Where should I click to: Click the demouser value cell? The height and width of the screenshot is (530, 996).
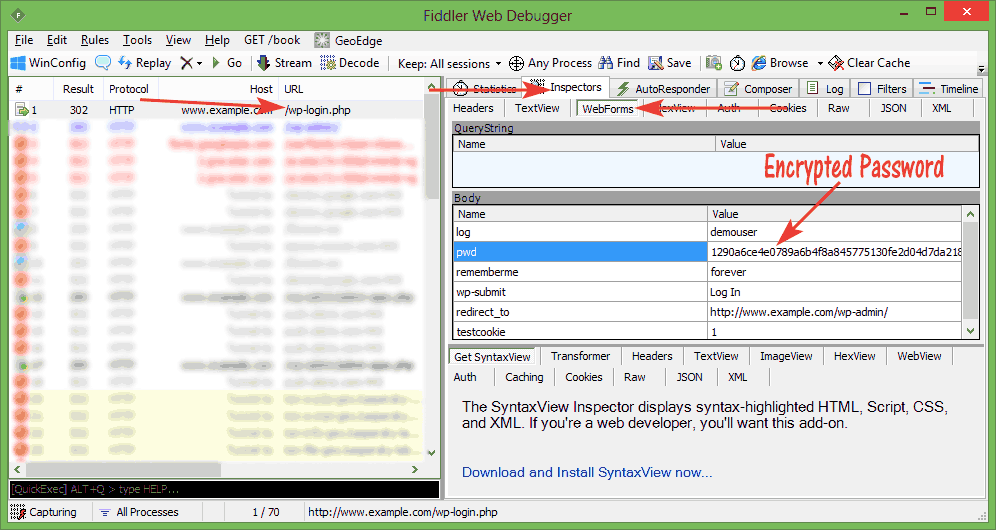(835, 232)
